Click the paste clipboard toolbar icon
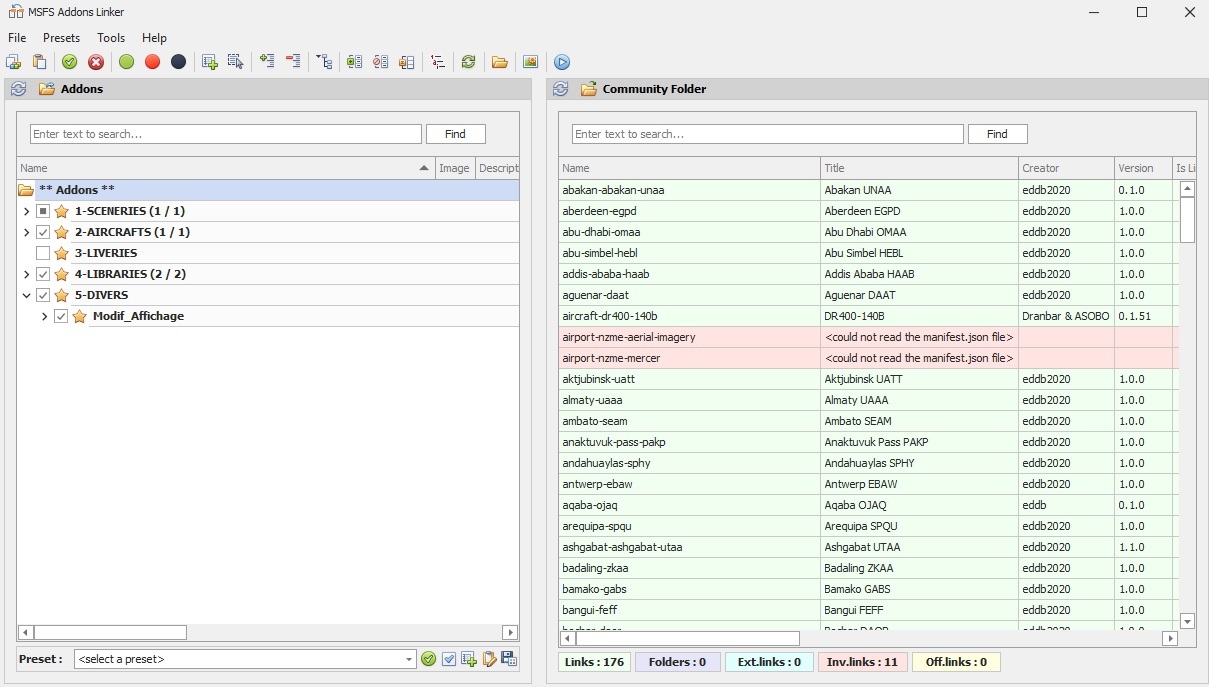 click(40, 62)
